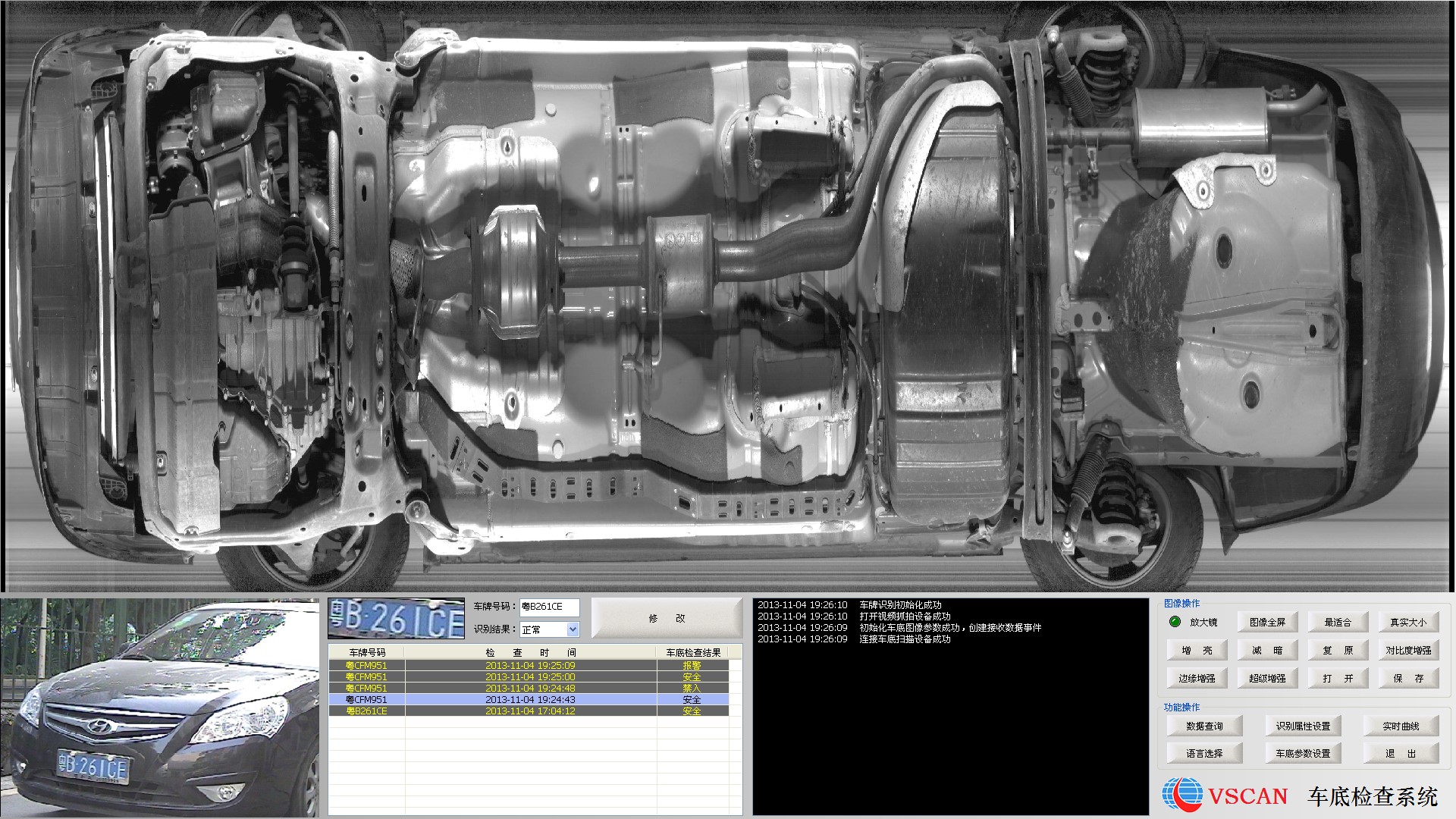Select the 19:25:09 报警 alarm record row
The height and width of the screenshot is (819, 1456).
[529, 666]
